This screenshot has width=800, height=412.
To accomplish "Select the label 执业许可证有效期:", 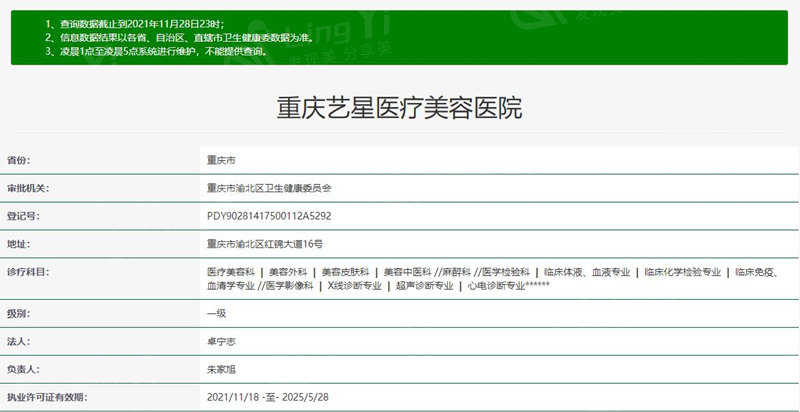I will tap(47, 397).
